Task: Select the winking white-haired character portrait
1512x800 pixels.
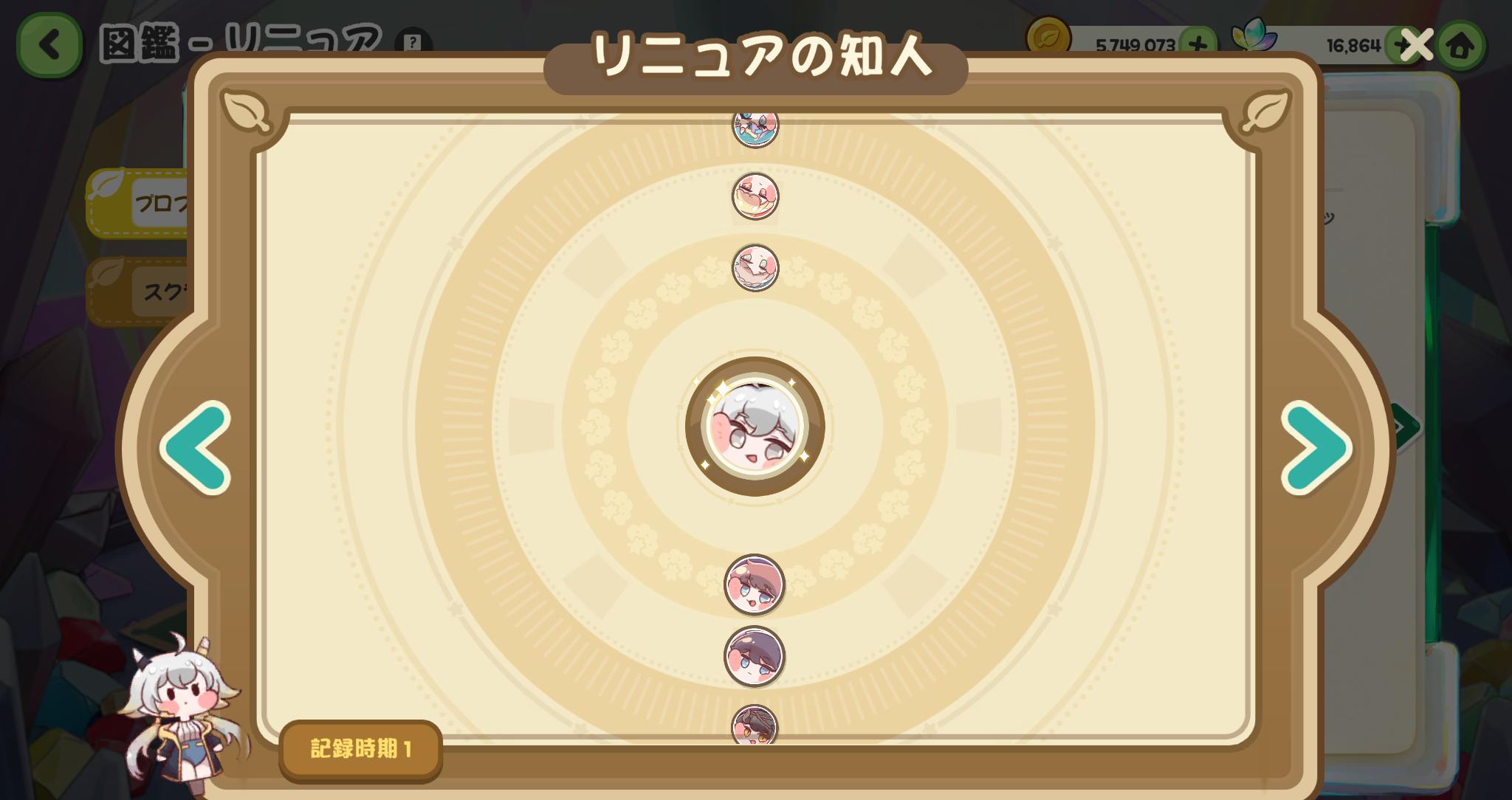Action: 755,268
